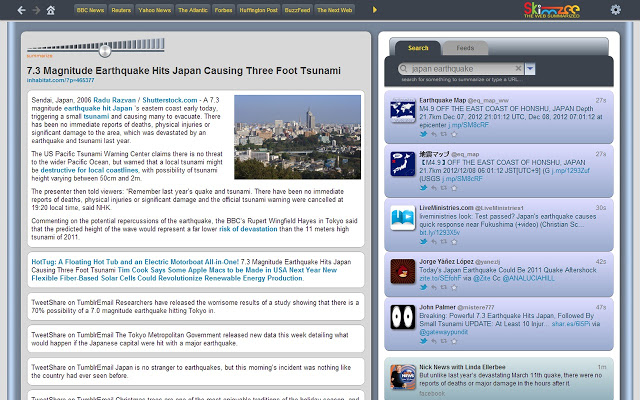The image size is (640, 400).
Task: Follow the 'tsunami' link
Action: [96, 116]
